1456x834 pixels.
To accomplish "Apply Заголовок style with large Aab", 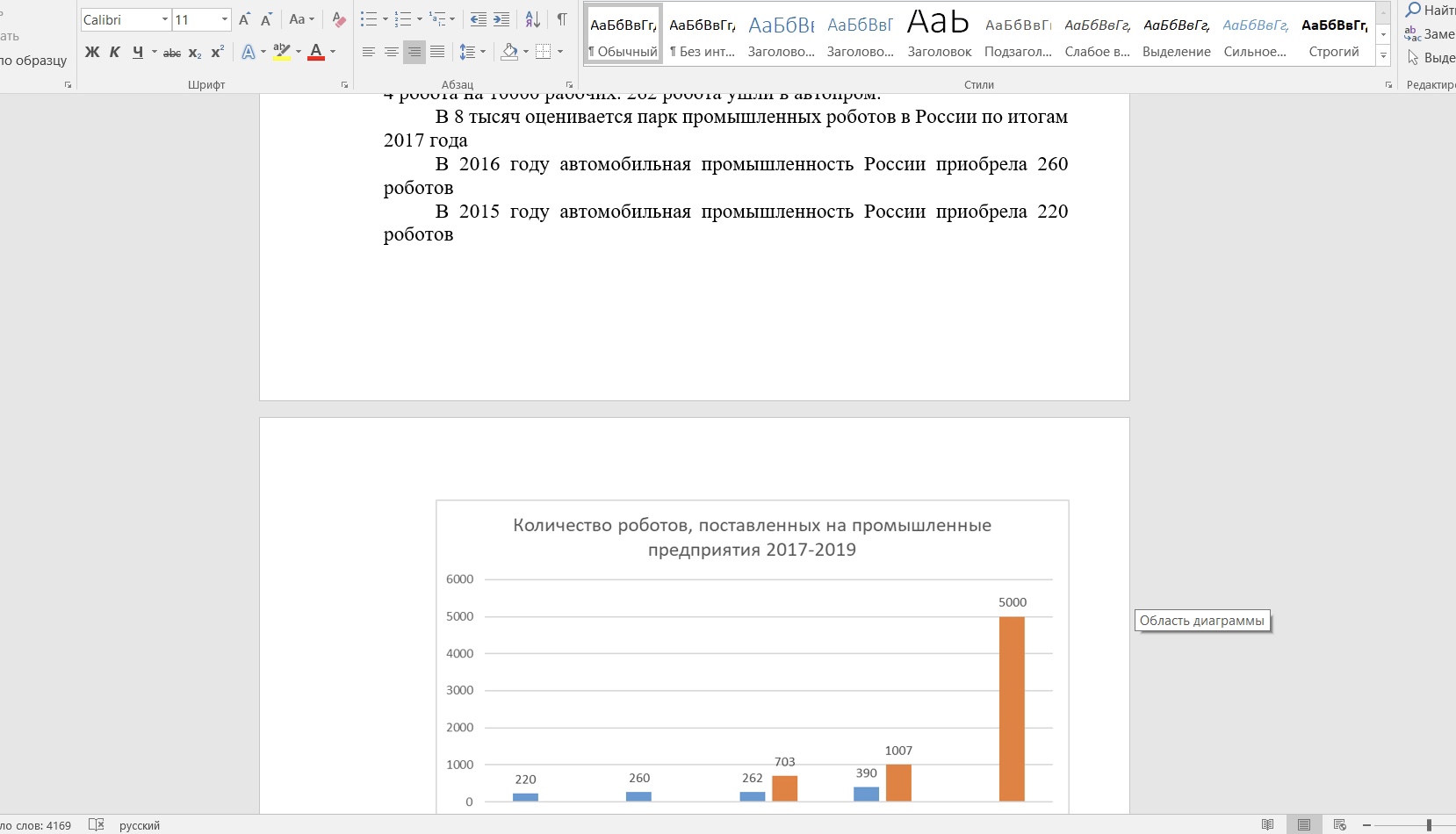I will [940, 34].
